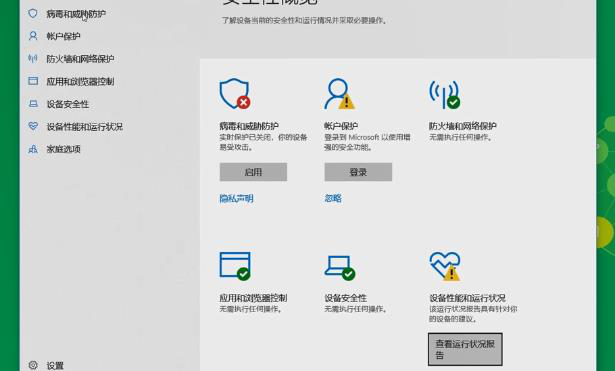Select 应用和浏览器控制 in the sidebar
Screen dimensions: 615x371
80,82
